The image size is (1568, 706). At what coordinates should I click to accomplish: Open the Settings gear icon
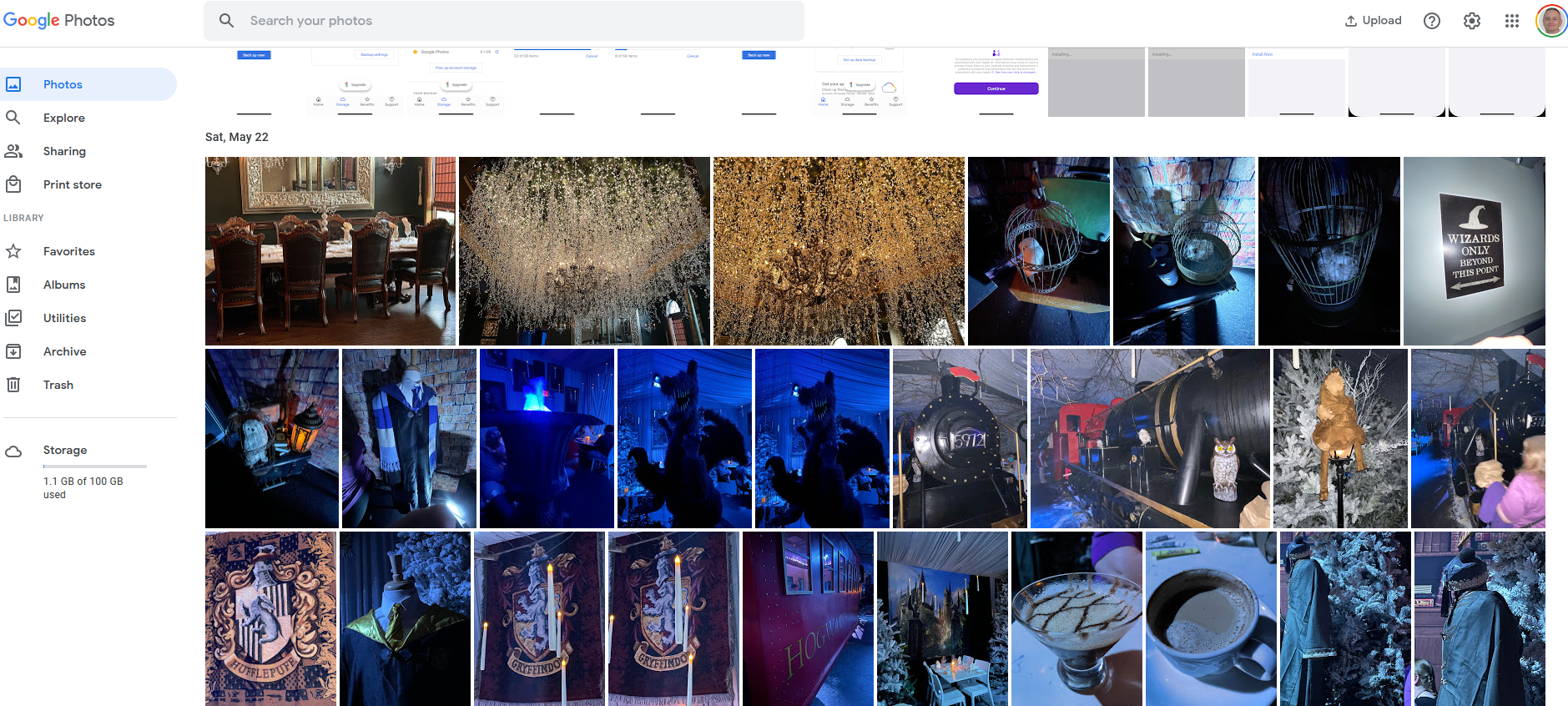pyautogui.click(x=1472, y=21)
